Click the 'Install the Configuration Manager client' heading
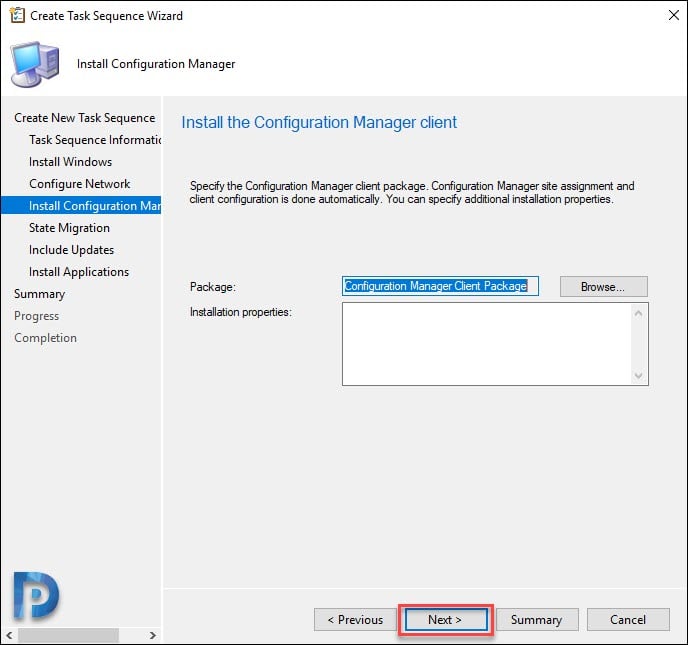688x645 pixels. 319,122
